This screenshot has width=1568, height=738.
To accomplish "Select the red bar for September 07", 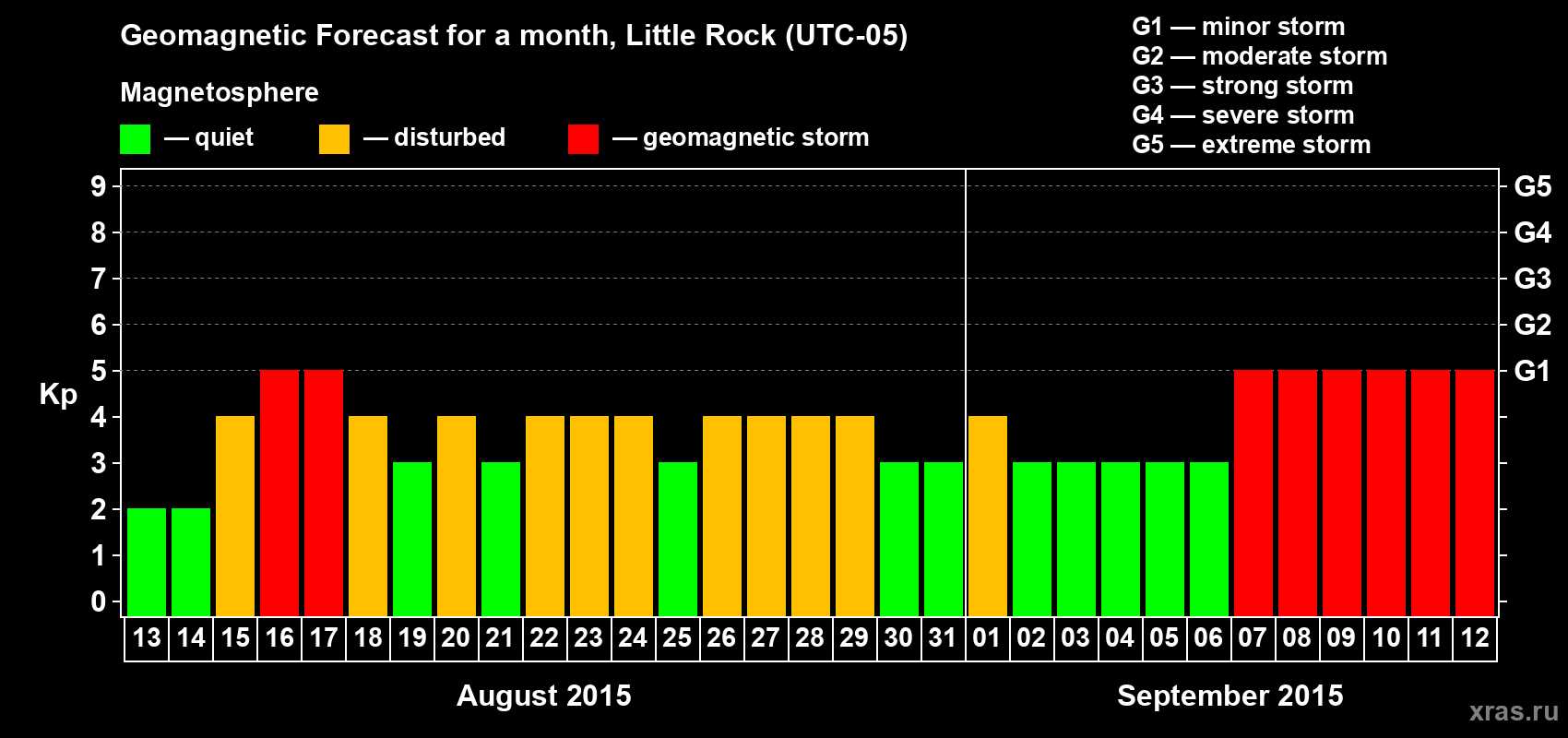I will pos(1253,493).
